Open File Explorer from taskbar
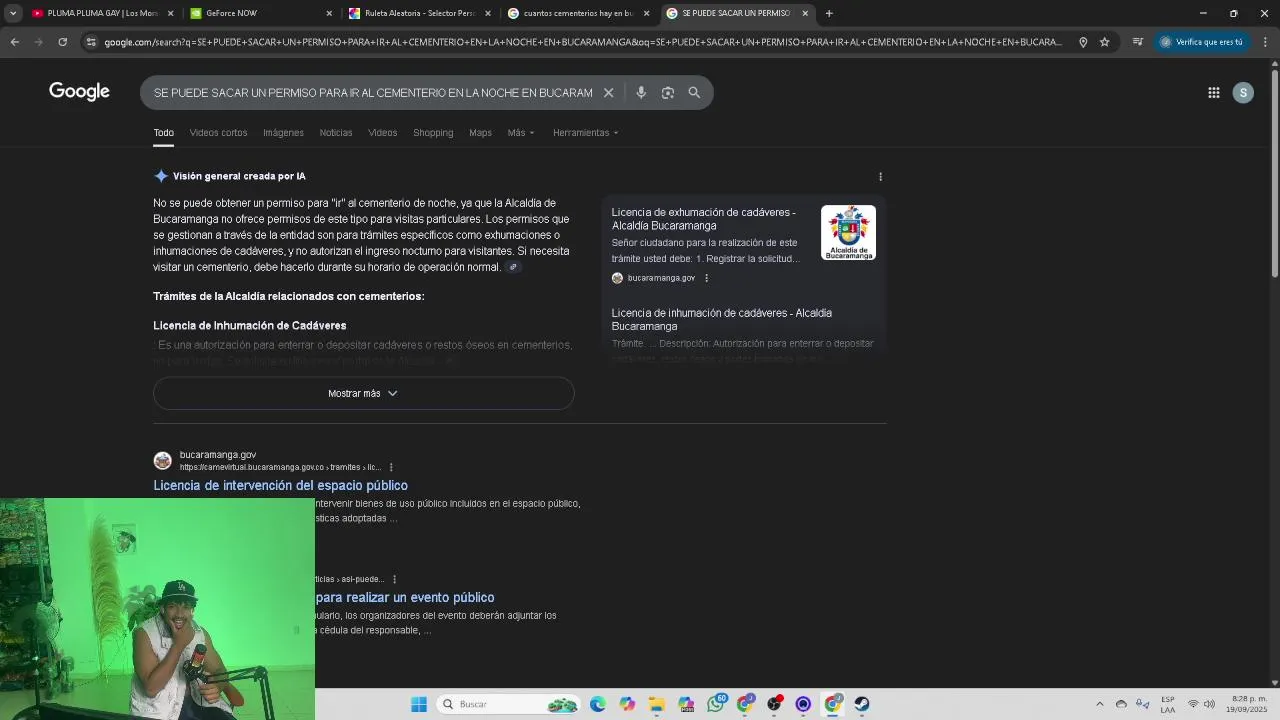 pos(656,704)
